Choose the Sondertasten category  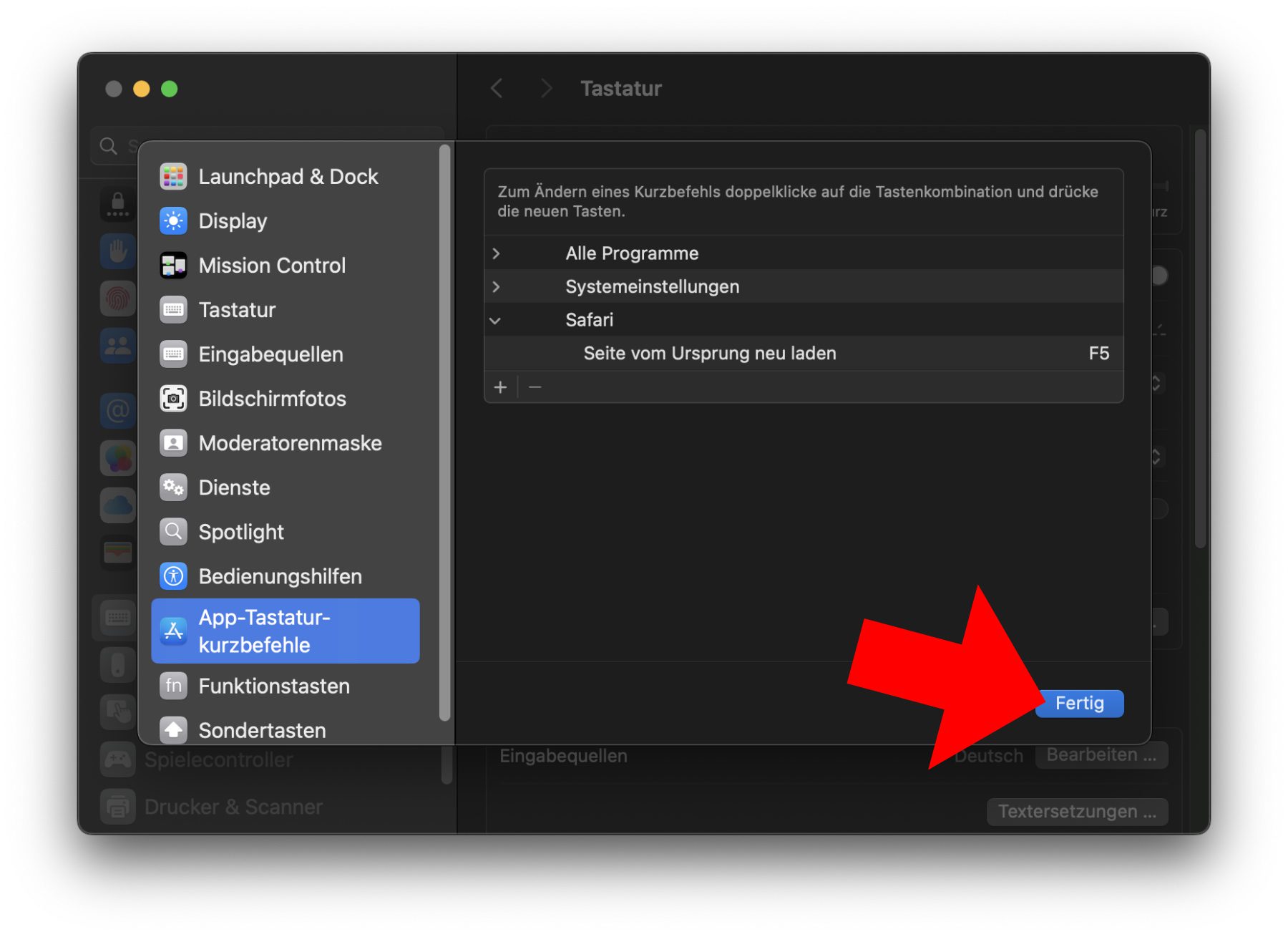[262, 730]
